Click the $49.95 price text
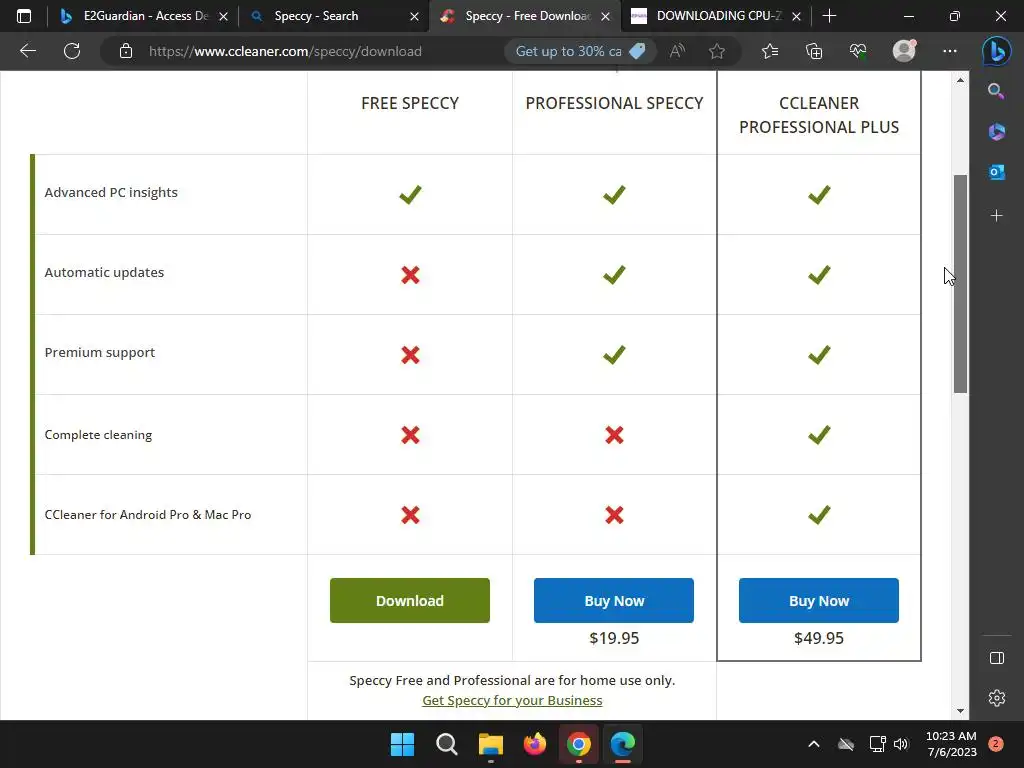This screenshot has width=1024, height=768. [x=819, y=638]
